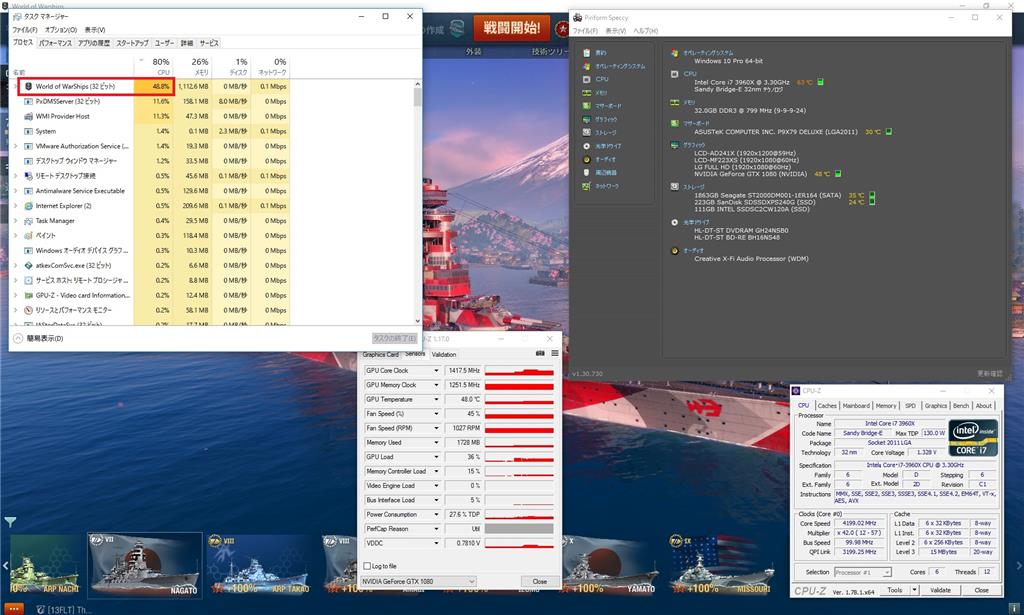Click the GPU-Z process icon in Task Manager

[28, 295]
